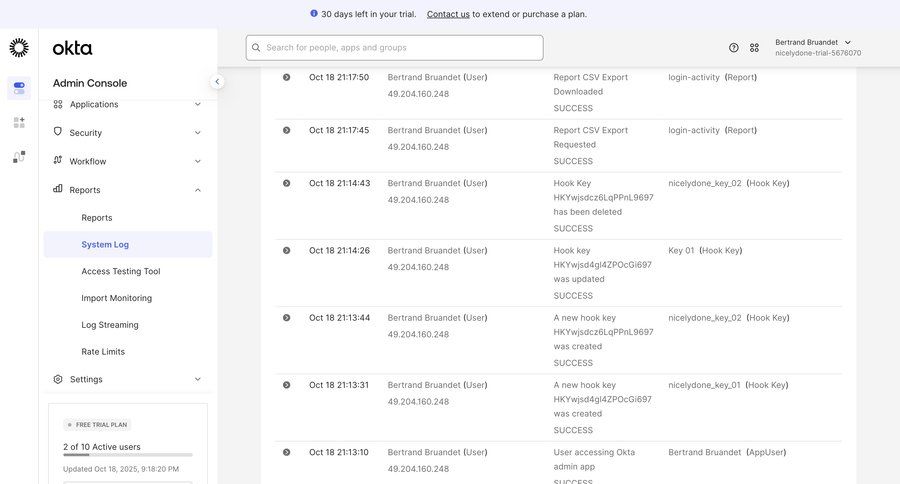Open the apps-plus icon in left rail
900x484 pixels.
[19, 122]
